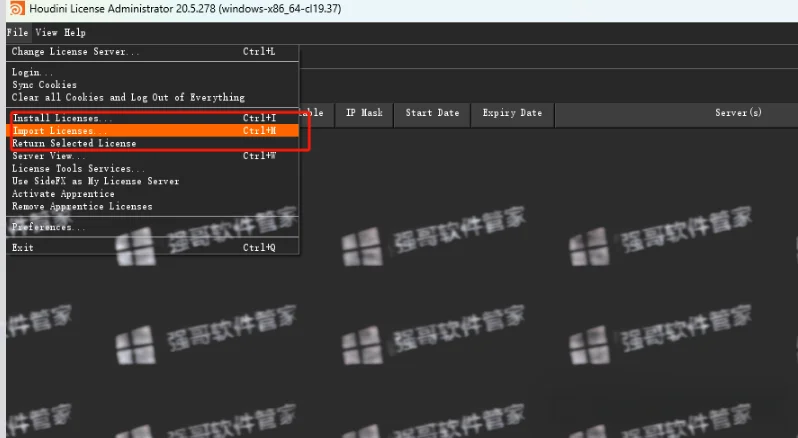This screenshot has height=438, width=798.
Task: Choose Clear all Cookies and Log Out
Action: [x=152, y=97]
